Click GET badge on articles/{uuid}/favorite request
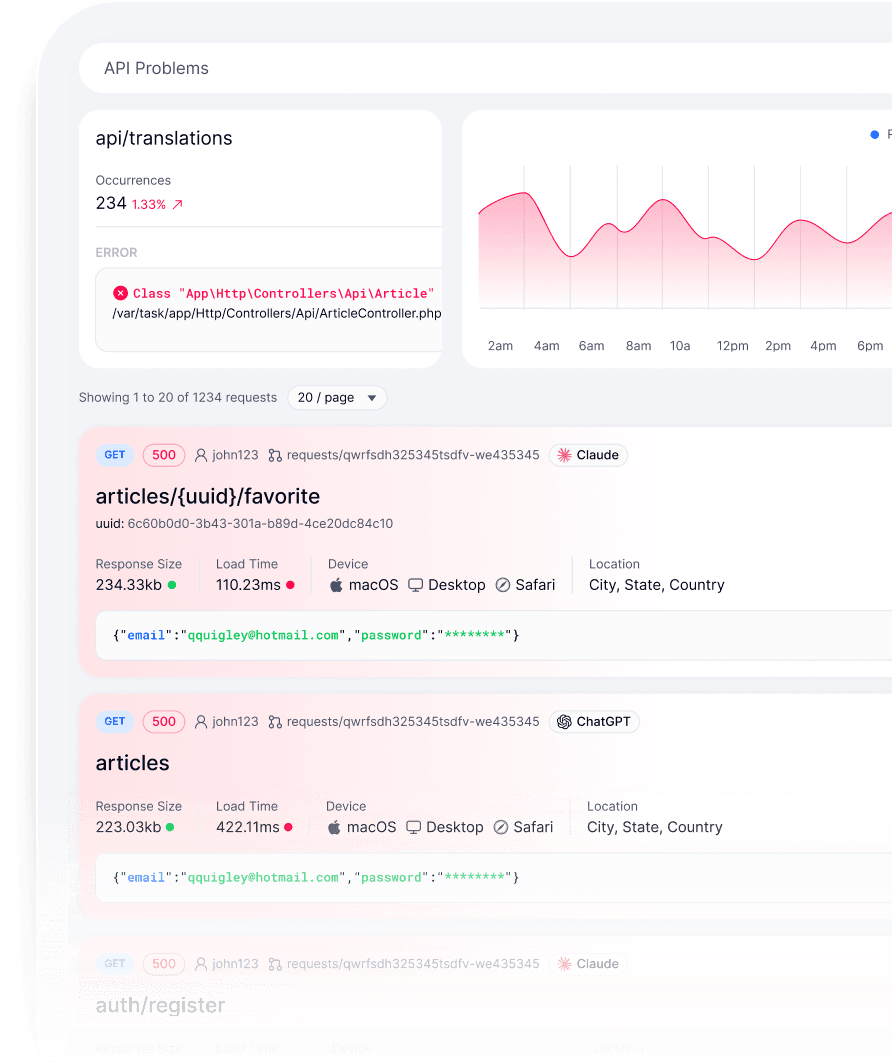The image size is (896, 1064). (115, 455)
